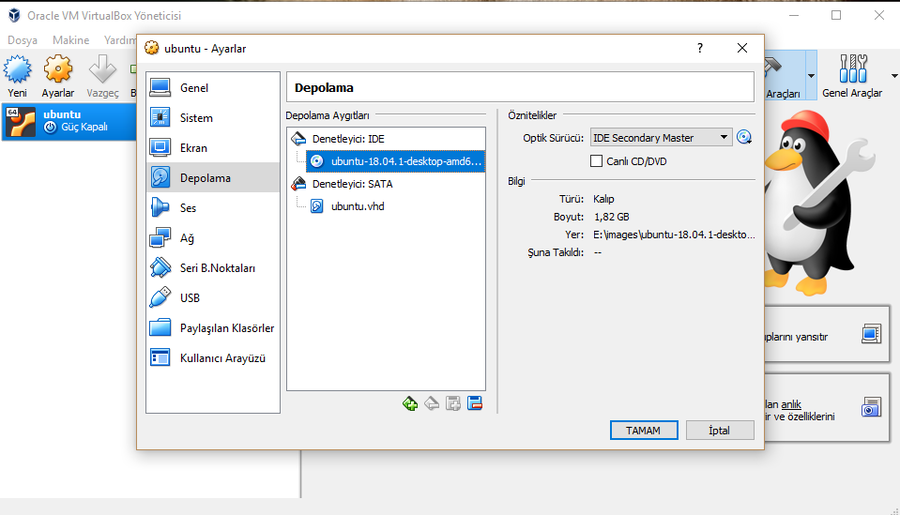Open the USB settings category

(190, 298)
